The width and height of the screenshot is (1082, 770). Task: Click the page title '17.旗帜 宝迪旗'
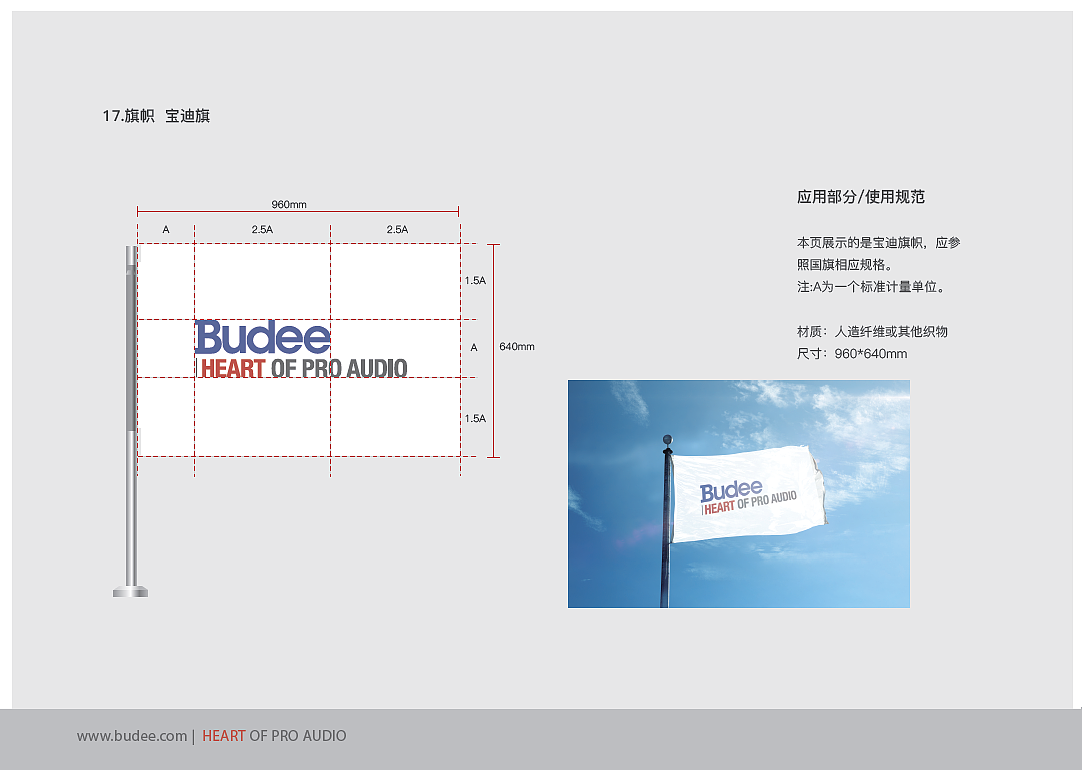coord(156,116)
